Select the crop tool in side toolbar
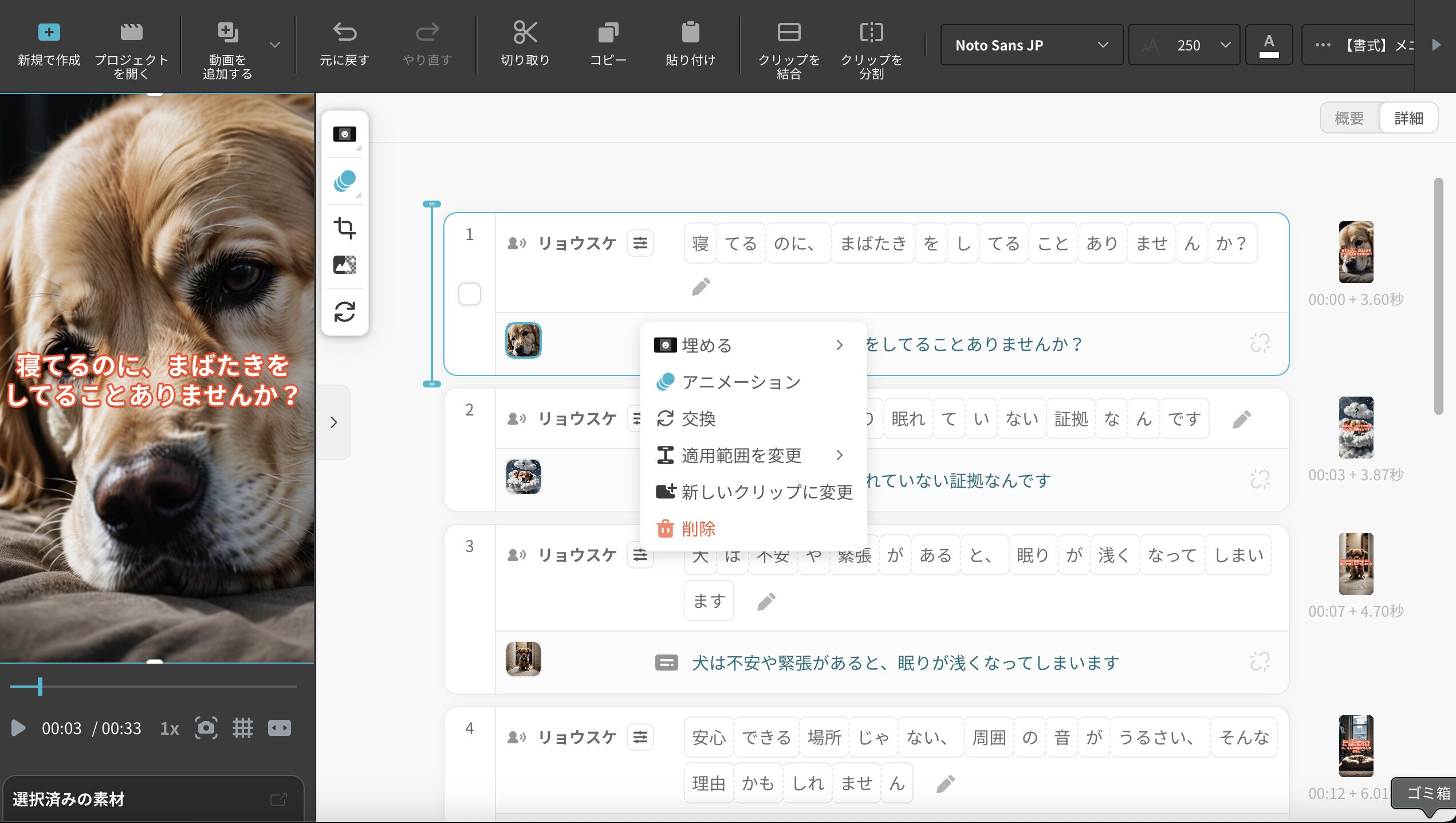 tap(344, 228)
